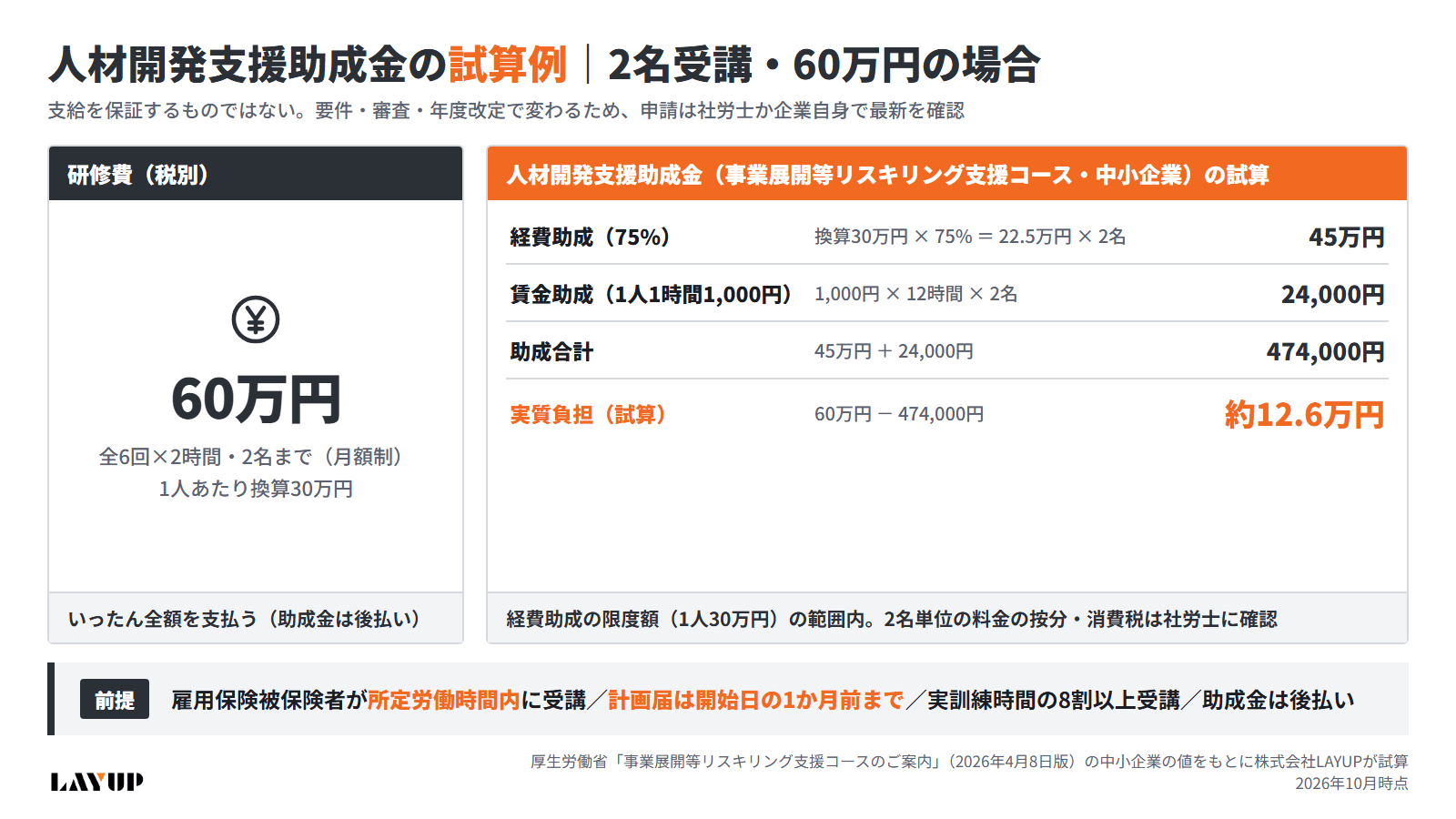
Task: Click the subtitle starting 支給を保証するものではない
Action: (506, 110)
